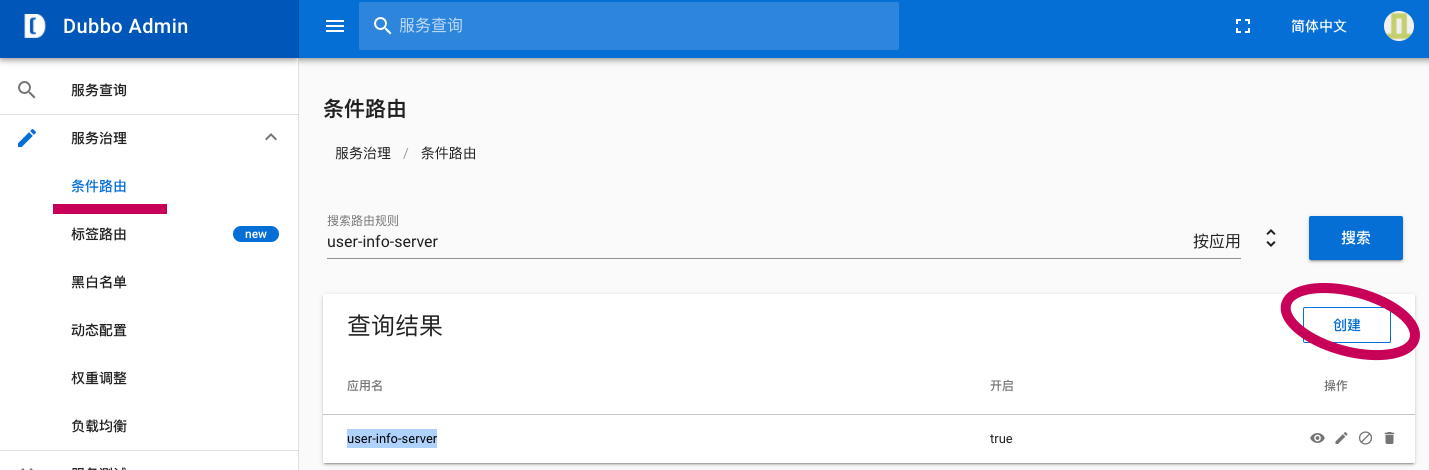Viewport: 1429px width, 470px height.
Task: Click the Dubbo Admin logo icon
Action: click(35, 27)
